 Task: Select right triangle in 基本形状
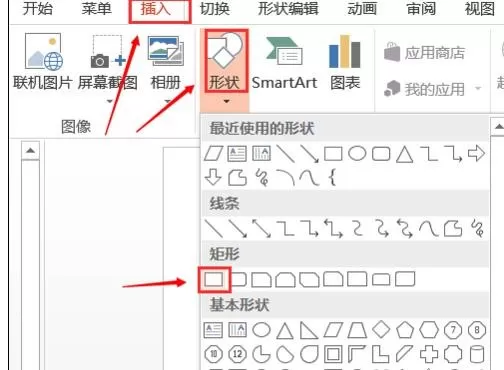pyautogui.click(x=309, y=331)
